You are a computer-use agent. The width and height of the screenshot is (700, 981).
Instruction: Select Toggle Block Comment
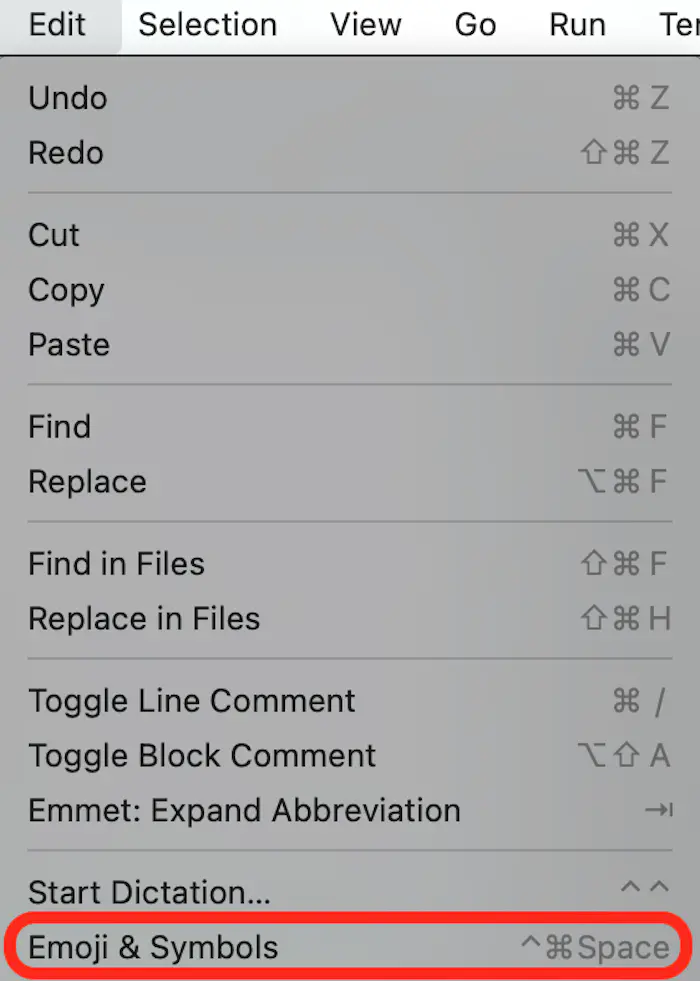202,756
